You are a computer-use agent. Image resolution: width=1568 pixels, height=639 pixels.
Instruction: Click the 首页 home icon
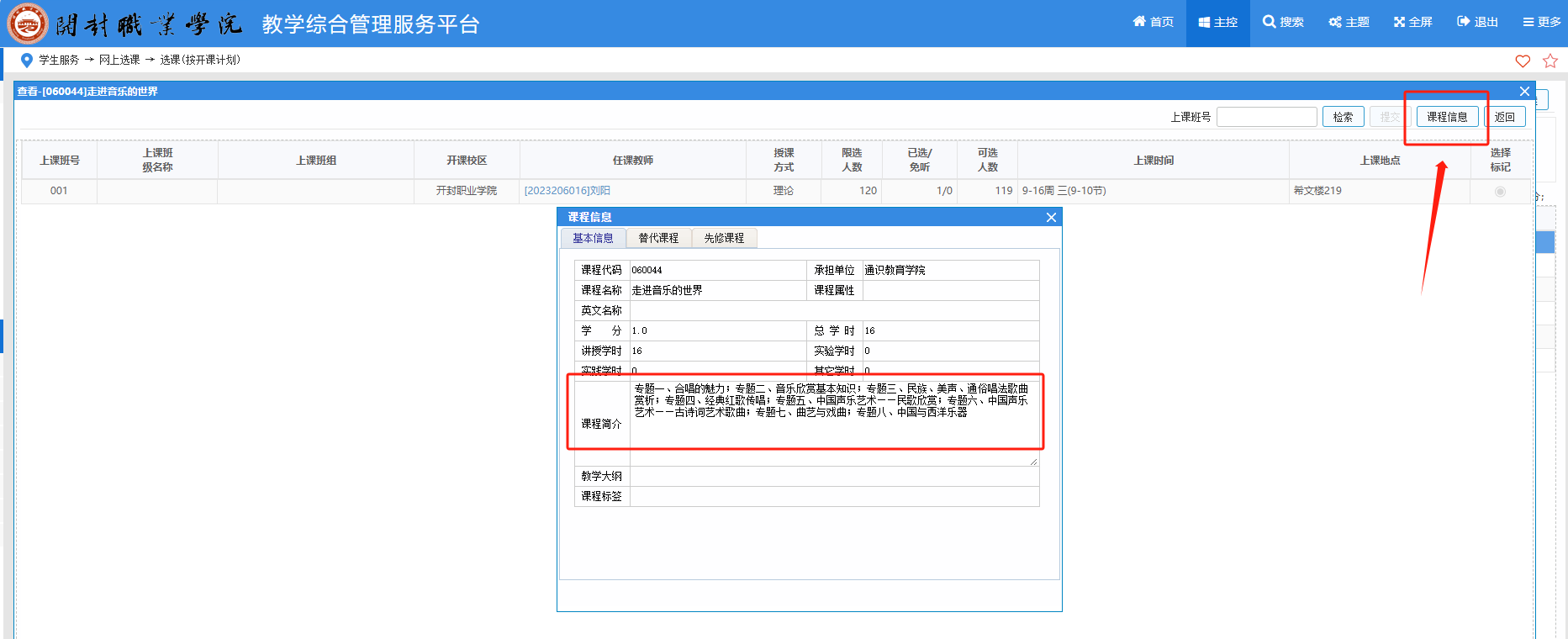click(1140, 22)
